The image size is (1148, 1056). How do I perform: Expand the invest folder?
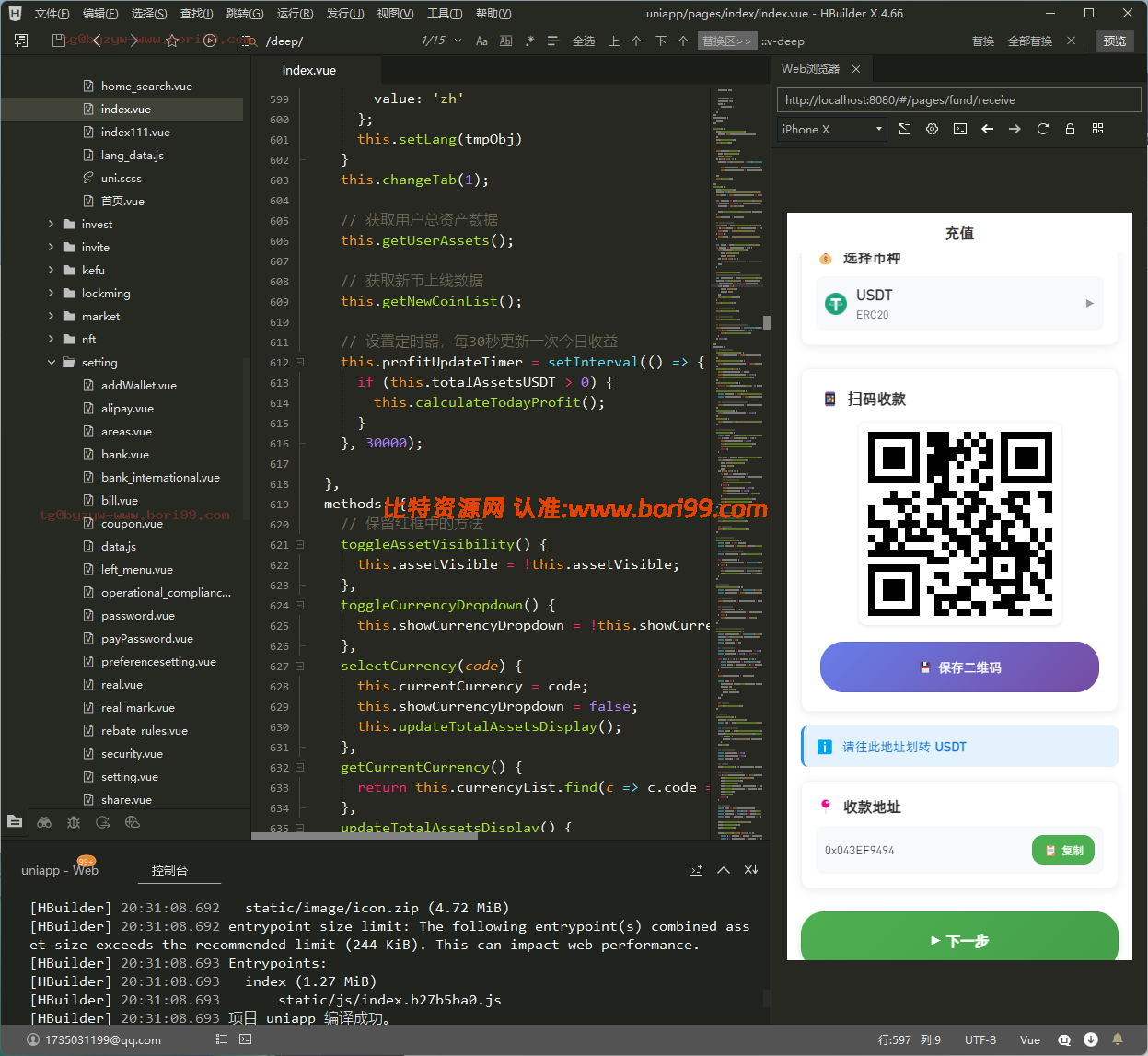[52, 224]
